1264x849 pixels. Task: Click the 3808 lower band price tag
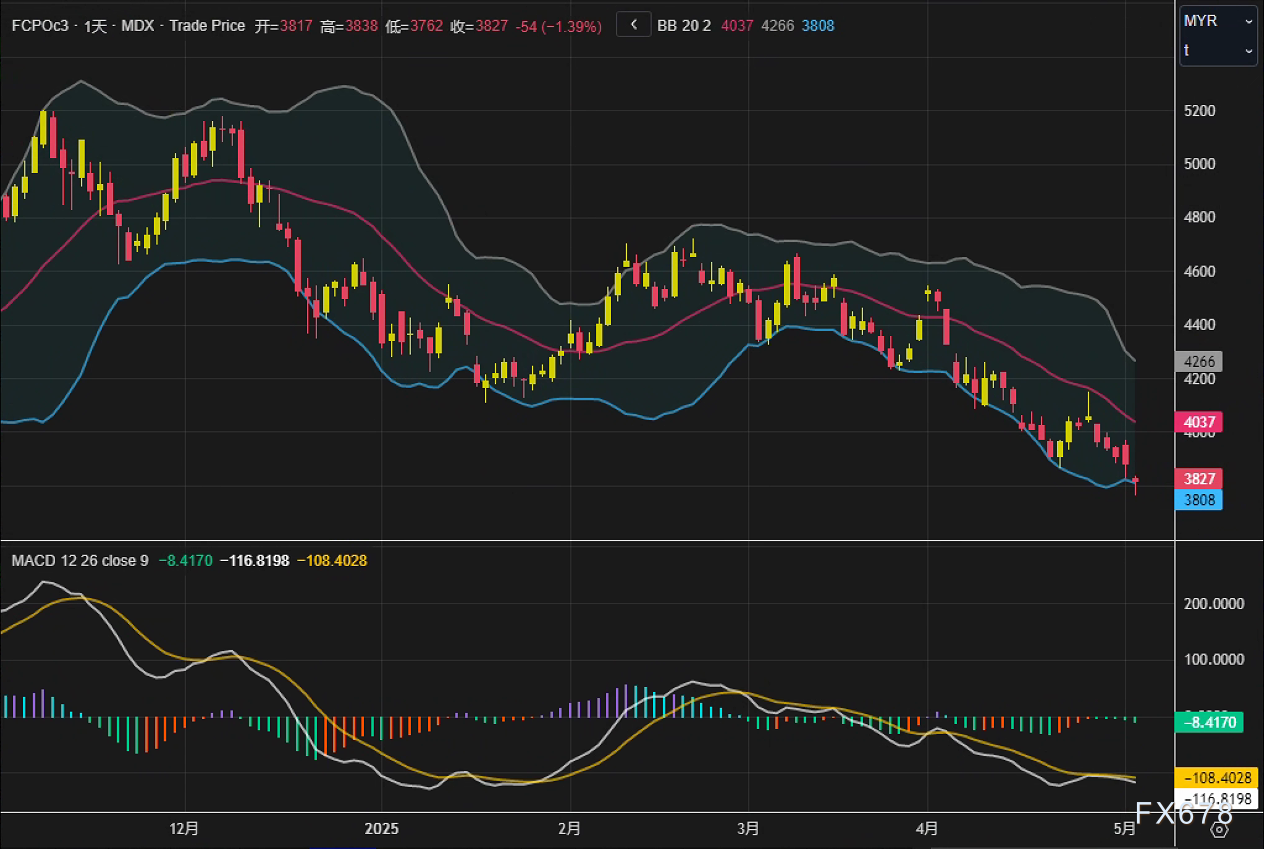pyautogui.click(x=1200, y=498)
